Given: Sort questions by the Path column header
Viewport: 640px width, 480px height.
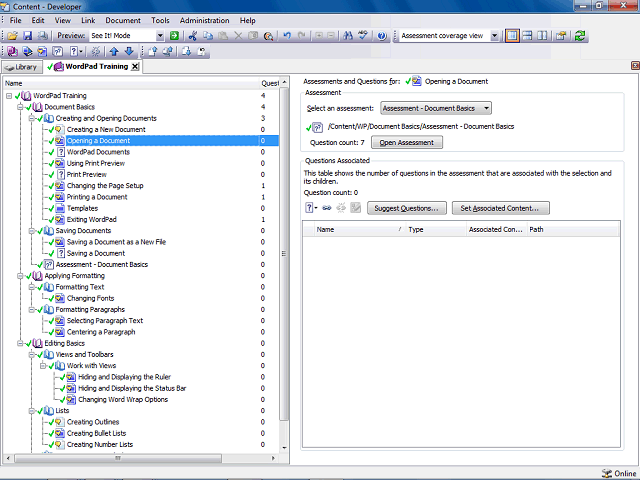Looking at the screenshot, I should pyautogui.click(x=572, y=230).
